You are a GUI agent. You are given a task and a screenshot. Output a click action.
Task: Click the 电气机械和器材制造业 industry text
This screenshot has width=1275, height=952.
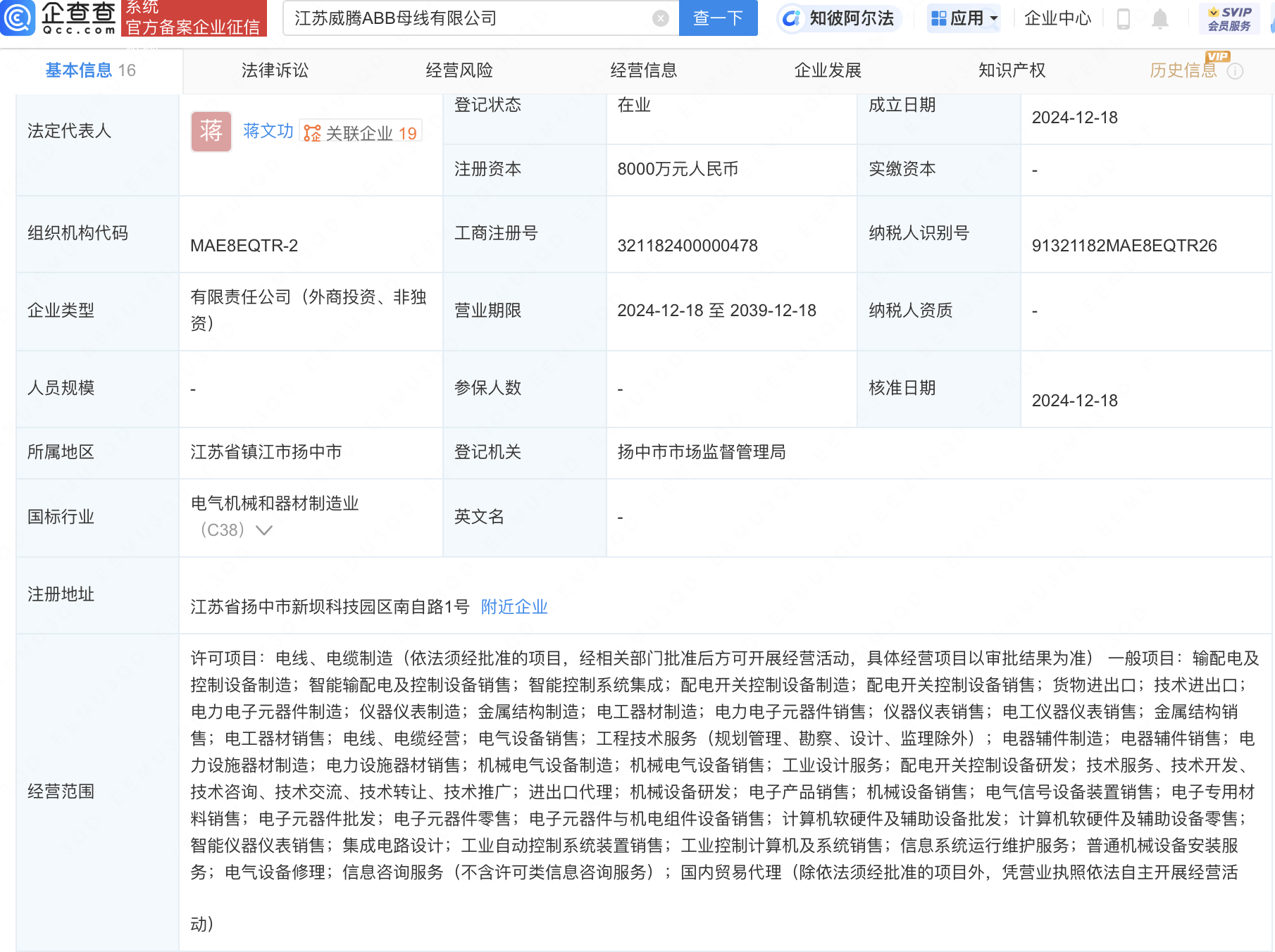pyautogui.click(x=275, y=503)
